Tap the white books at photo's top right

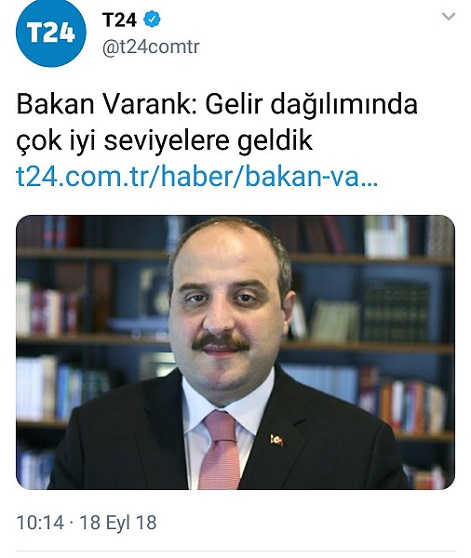point(386,237)
